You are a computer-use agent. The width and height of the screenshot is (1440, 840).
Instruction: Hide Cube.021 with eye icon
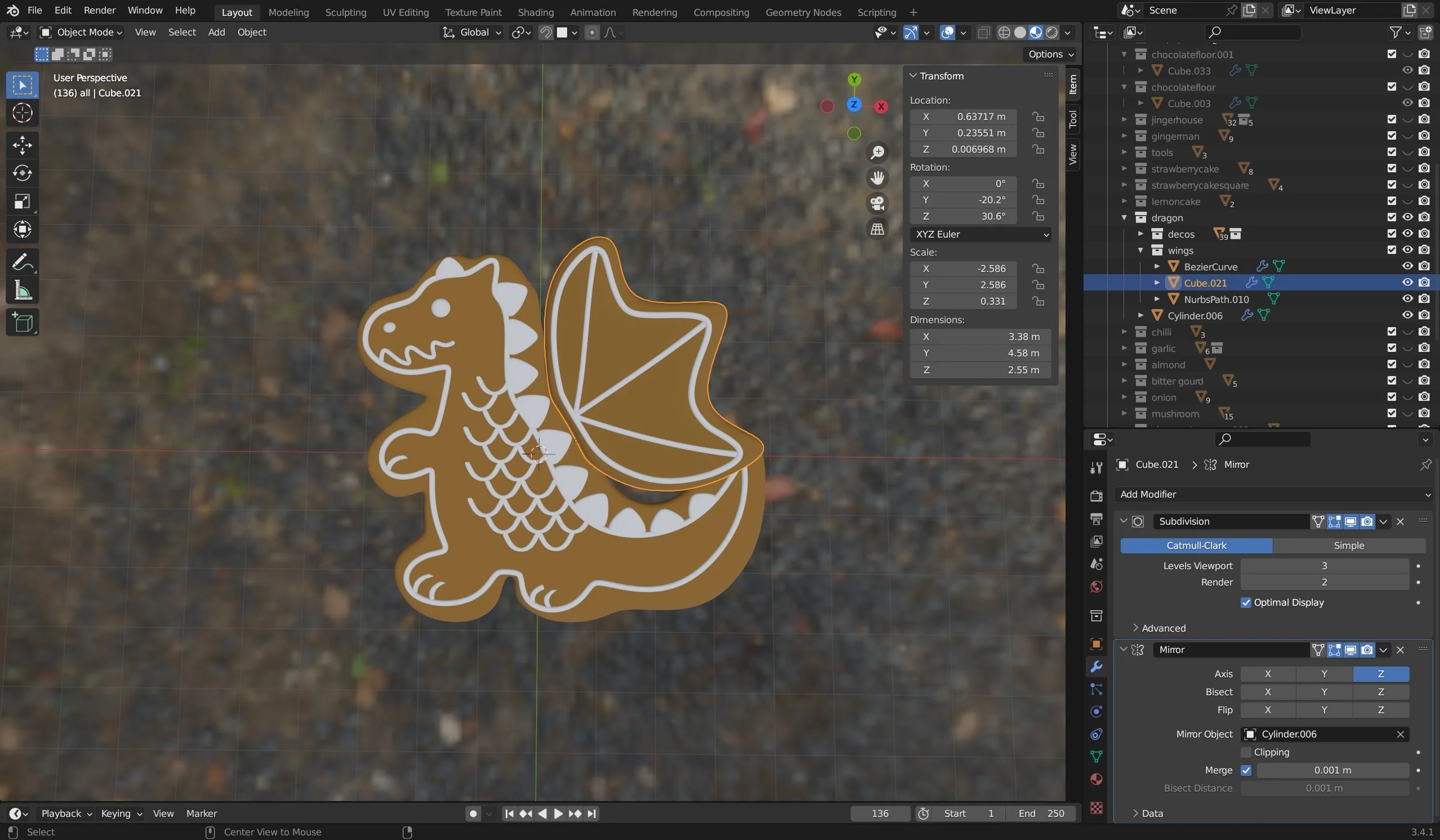(x=1407, y=283)
